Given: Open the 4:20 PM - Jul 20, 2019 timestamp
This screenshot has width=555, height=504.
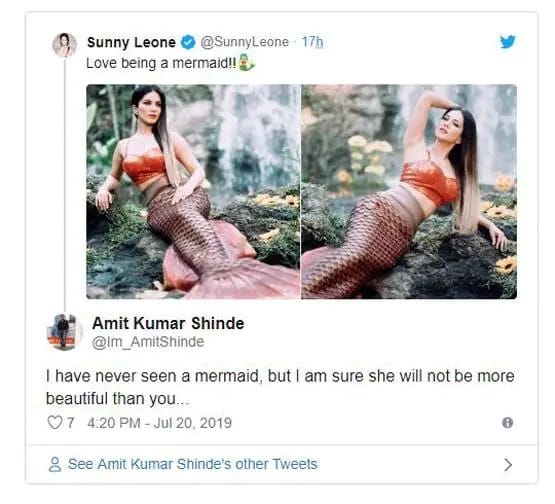Looking at the screenshot, I should (x=159, y=423).
